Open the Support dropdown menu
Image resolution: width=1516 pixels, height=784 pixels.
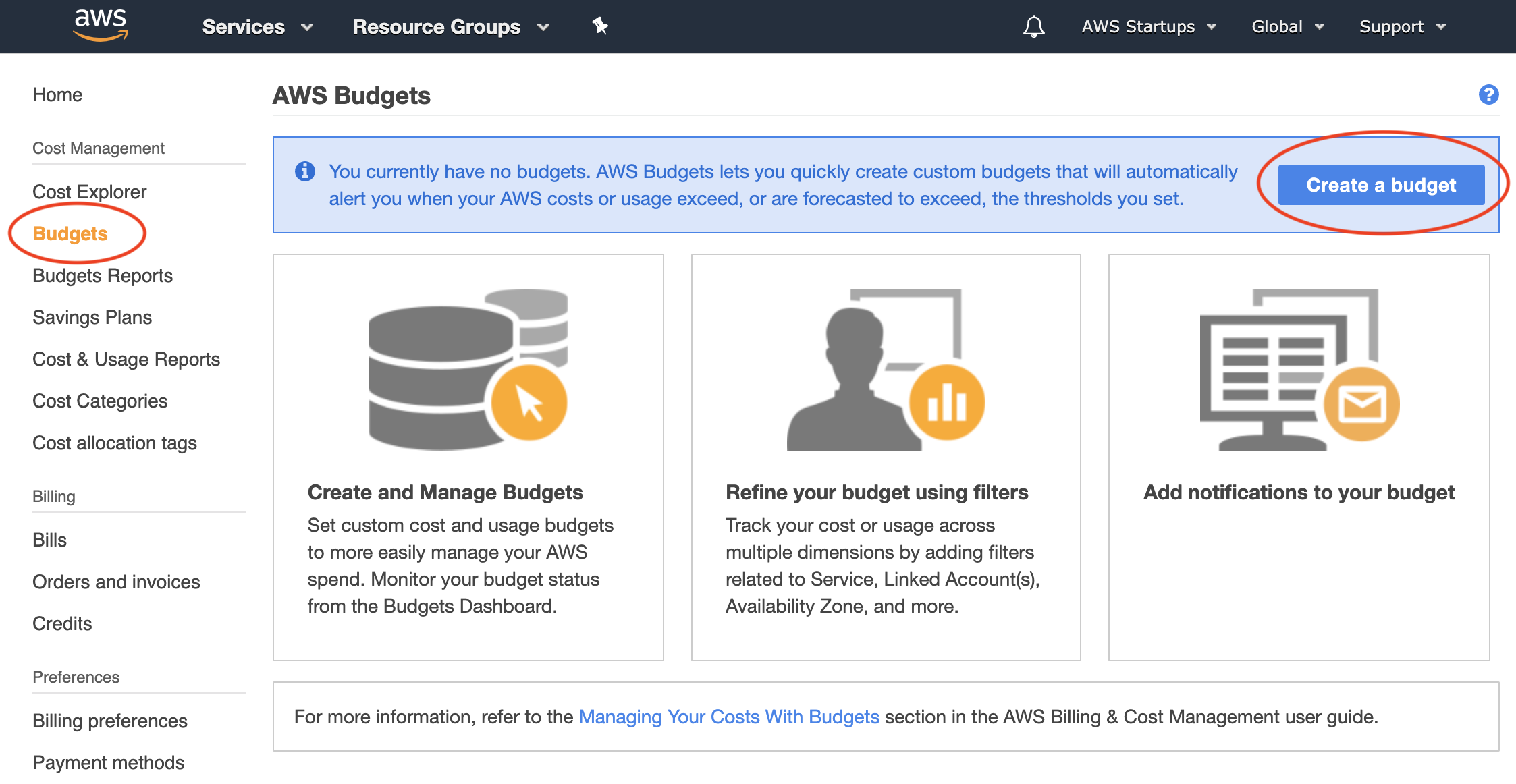coord(1402,27)
